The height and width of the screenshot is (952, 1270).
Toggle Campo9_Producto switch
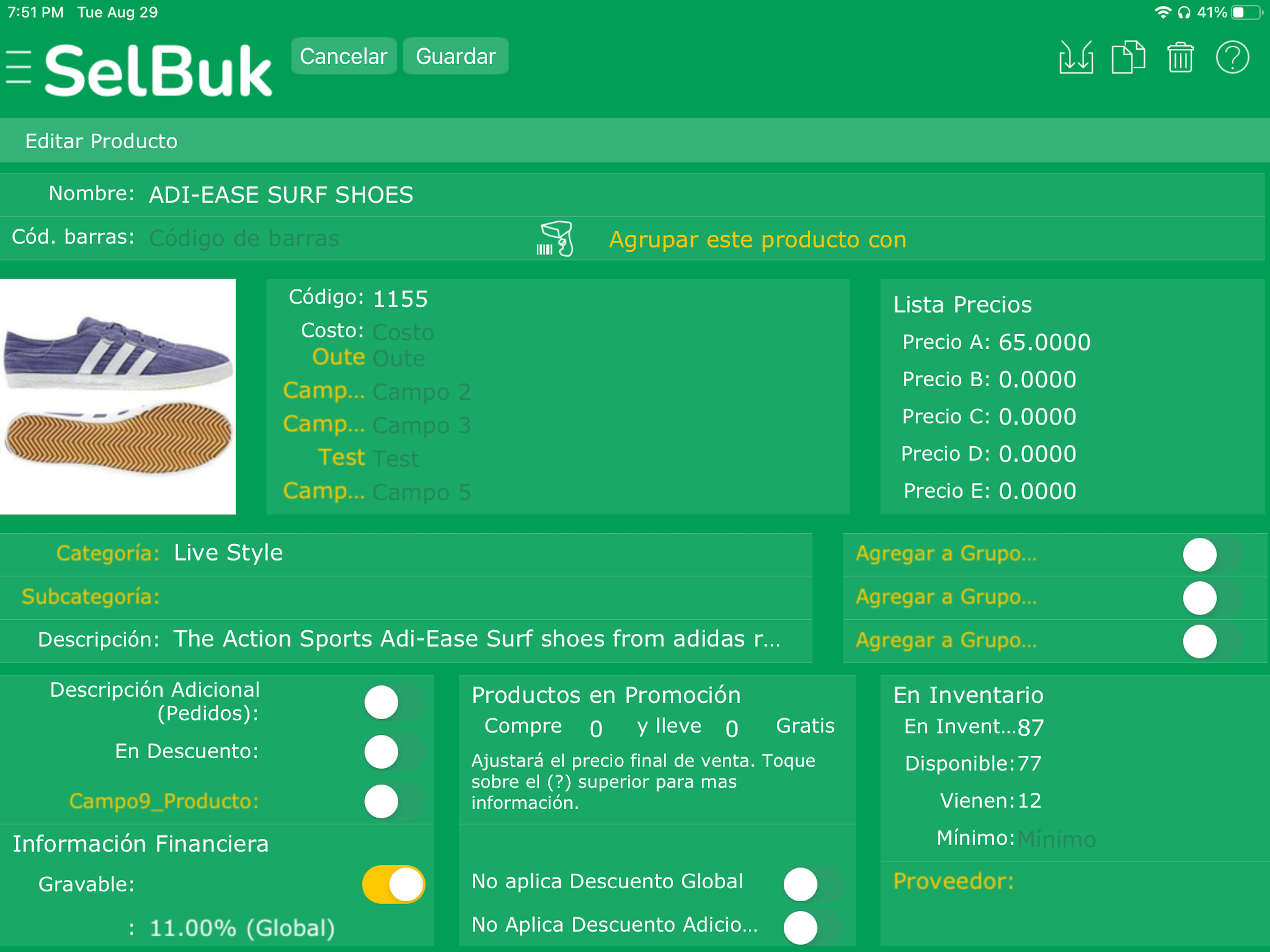[394, 801]
